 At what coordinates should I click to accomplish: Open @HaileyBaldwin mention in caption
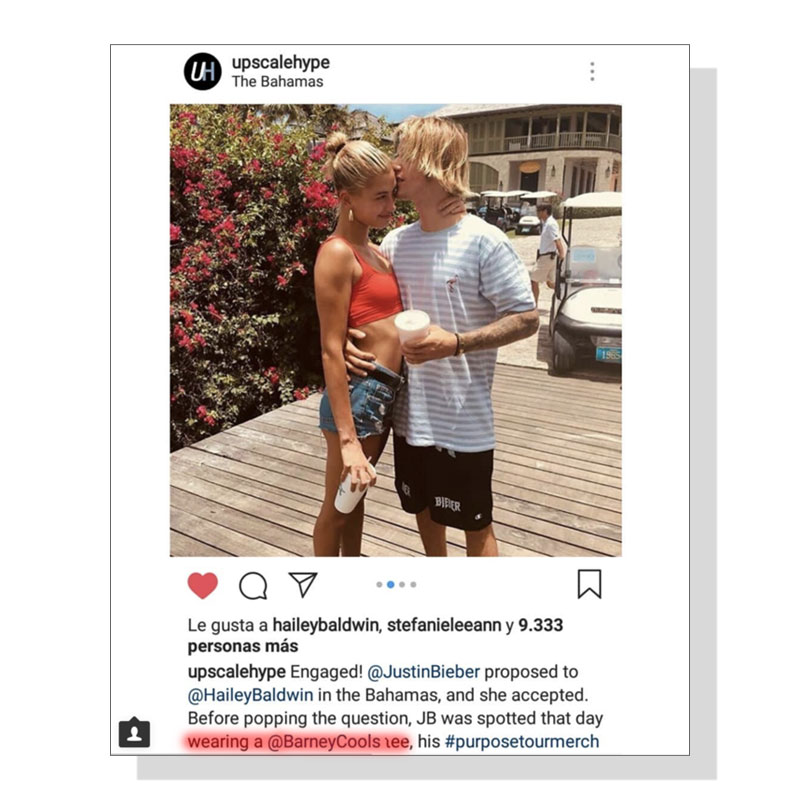click(251, 695)
